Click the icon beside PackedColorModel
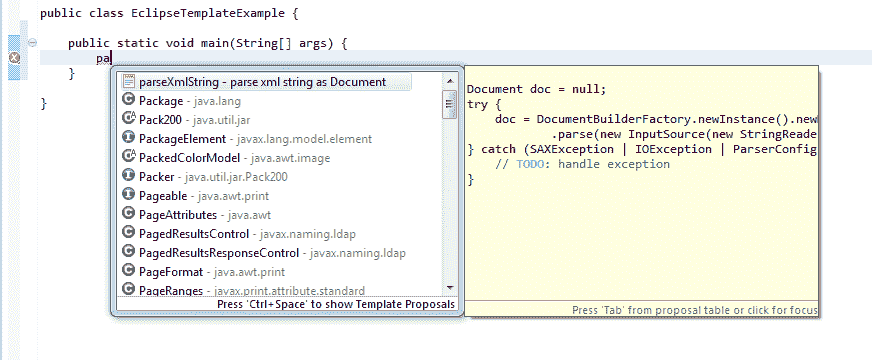The height and width of the screenshot is (360, 872). pyautogui.click(x=129, y=157)
